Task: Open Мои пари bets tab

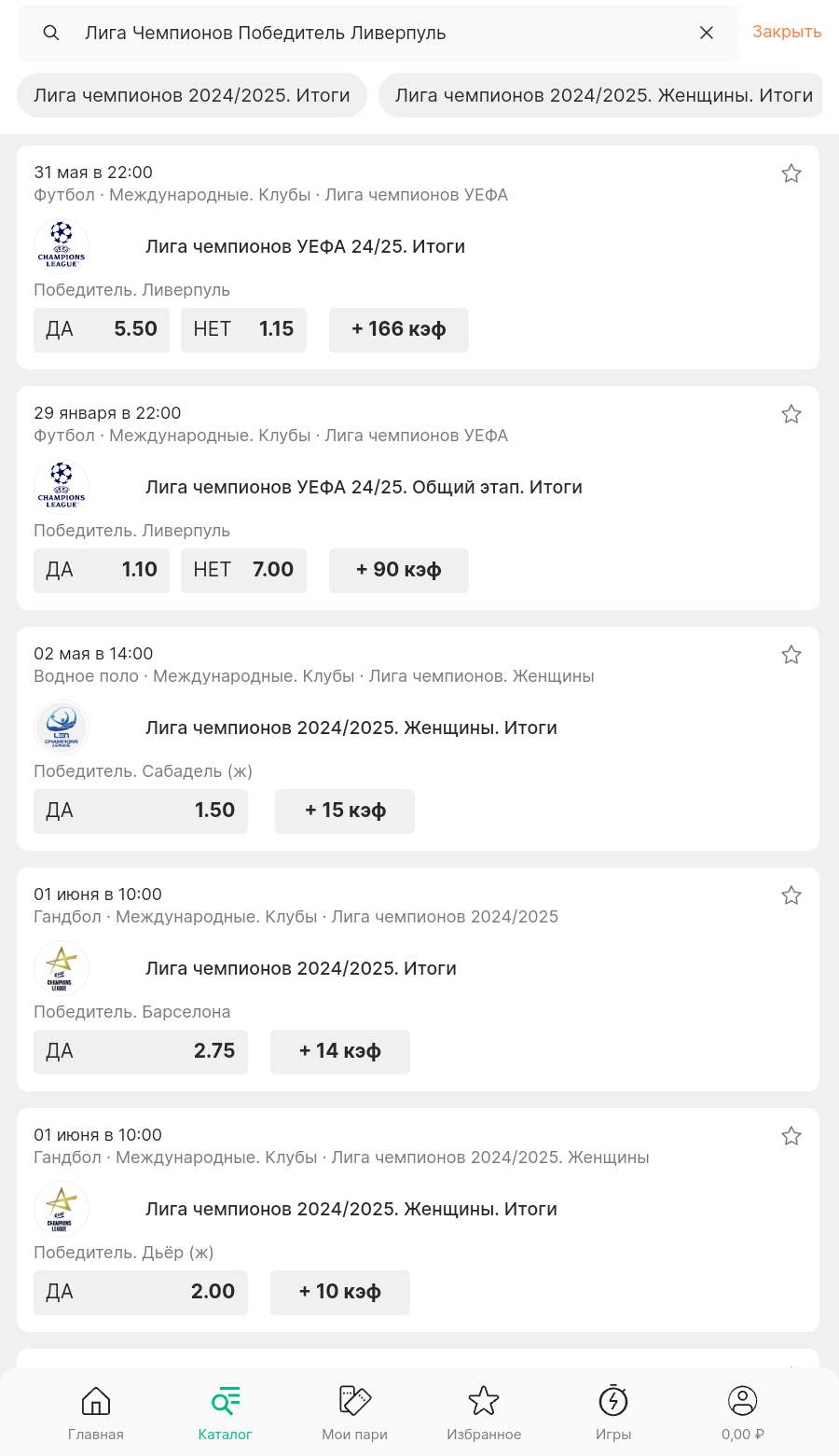Action: click(354, 1411)
